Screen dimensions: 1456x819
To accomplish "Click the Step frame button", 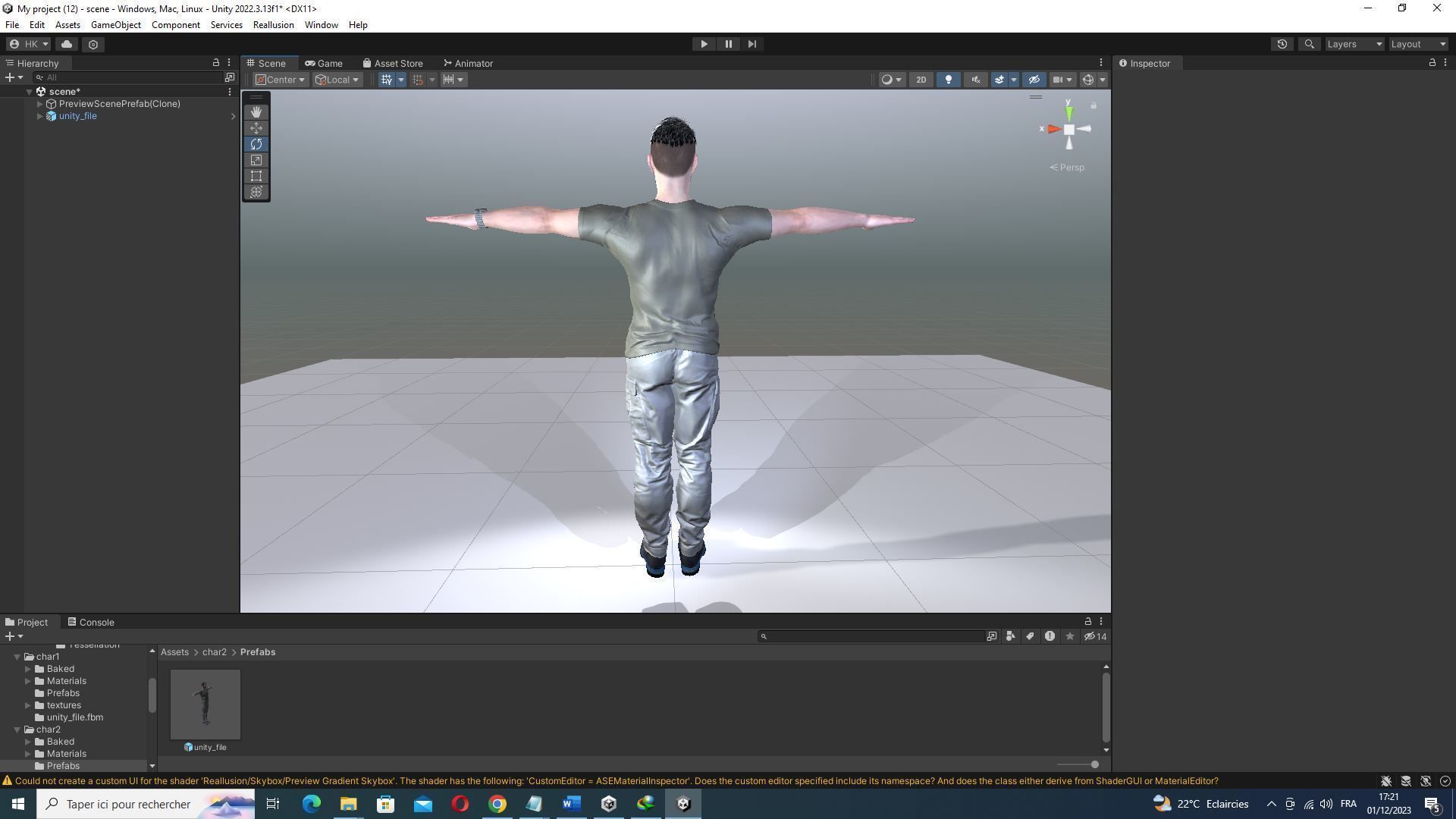I will click(752, 44).
